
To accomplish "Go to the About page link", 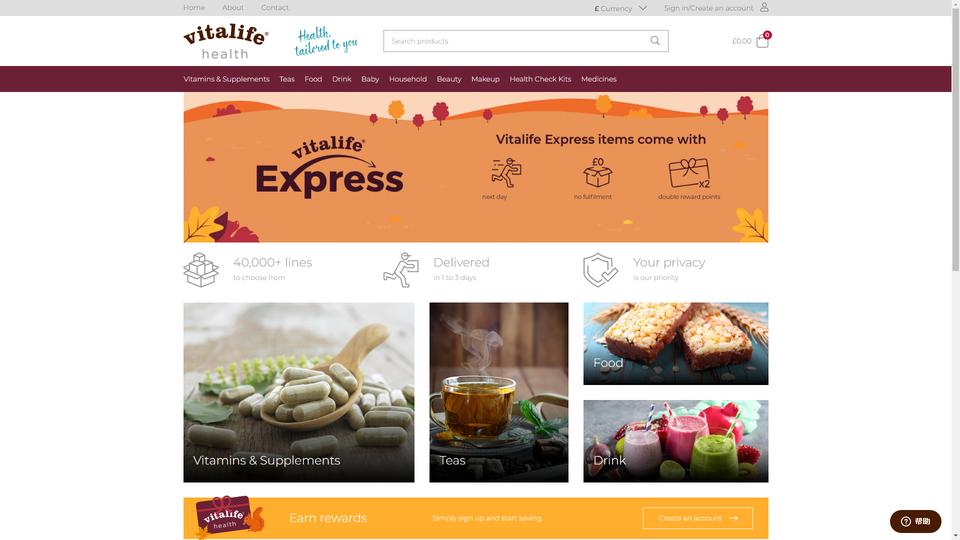I will pos(233,7).
